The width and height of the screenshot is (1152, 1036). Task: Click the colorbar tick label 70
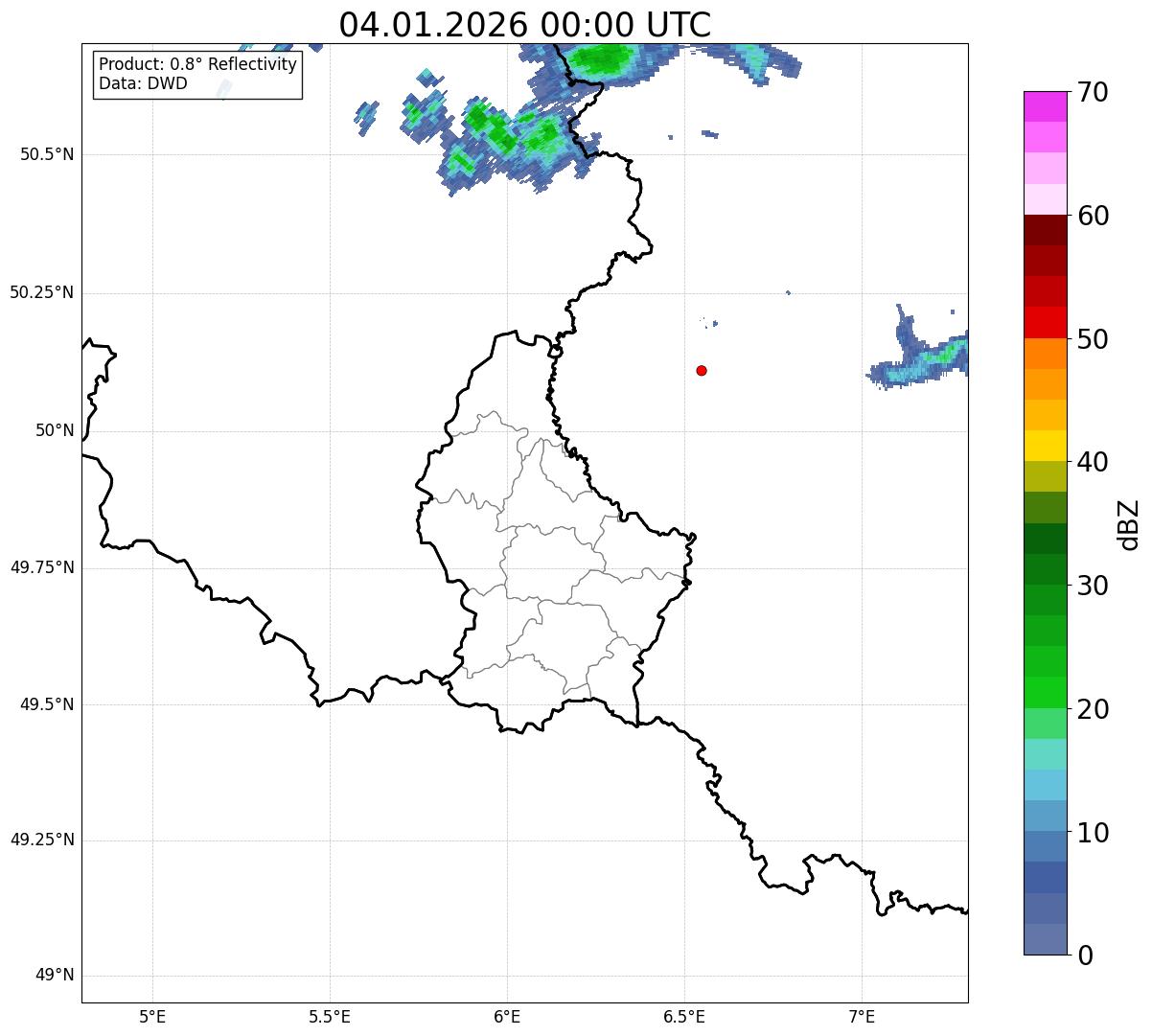pyautogui.click(x=1093, y=92)
